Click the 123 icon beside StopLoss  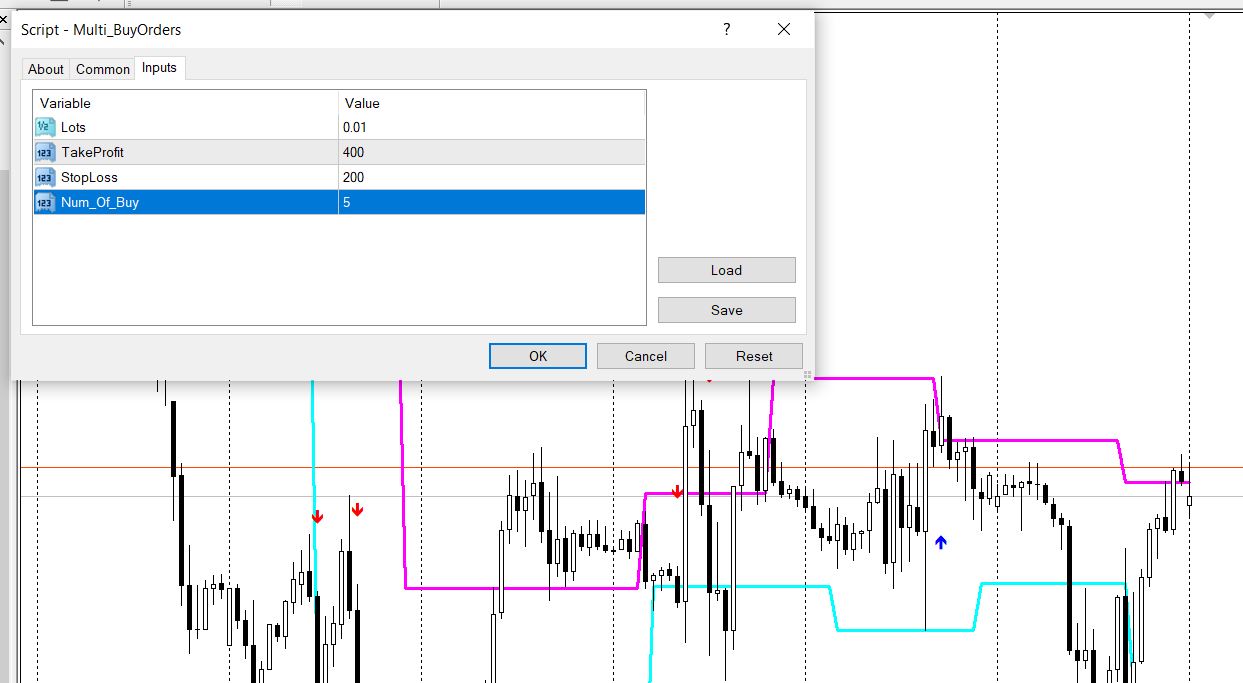click(x=44, y=177)
